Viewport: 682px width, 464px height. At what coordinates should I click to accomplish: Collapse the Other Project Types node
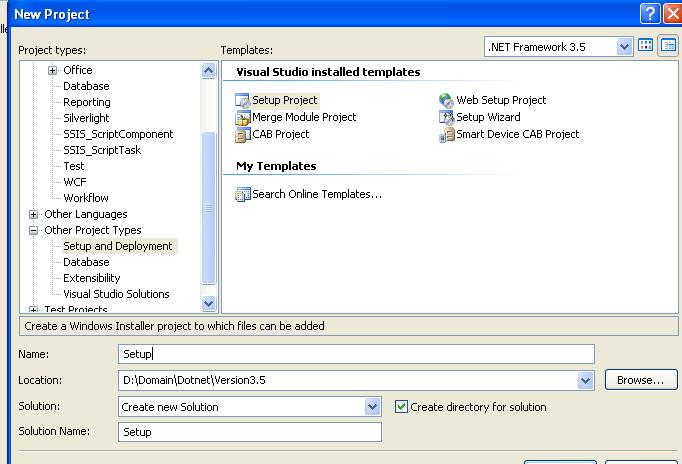point(33,230)
